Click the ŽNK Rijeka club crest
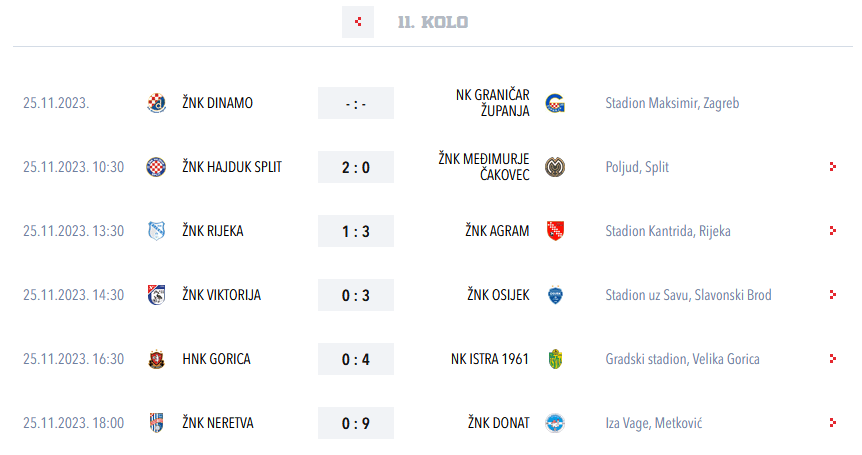Viewport: 862px width, 455px height. (x=156, y=231)
